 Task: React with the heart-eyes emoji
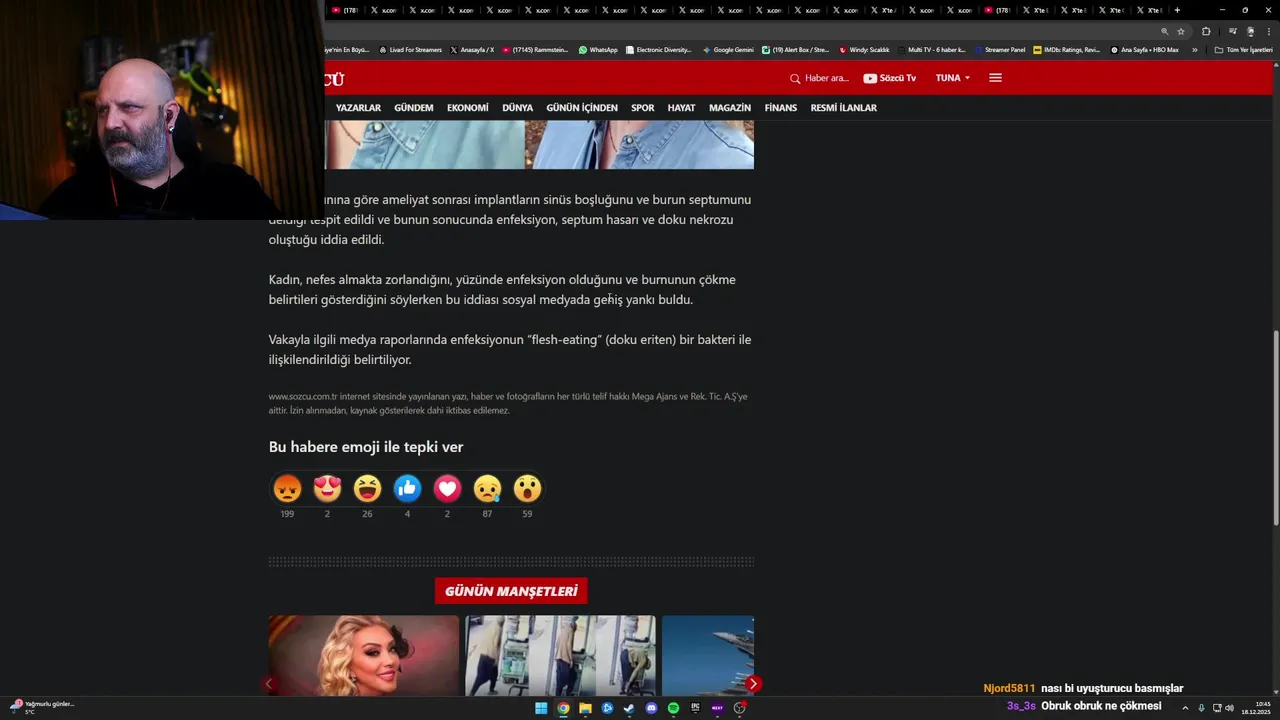[x=327, y=488]
